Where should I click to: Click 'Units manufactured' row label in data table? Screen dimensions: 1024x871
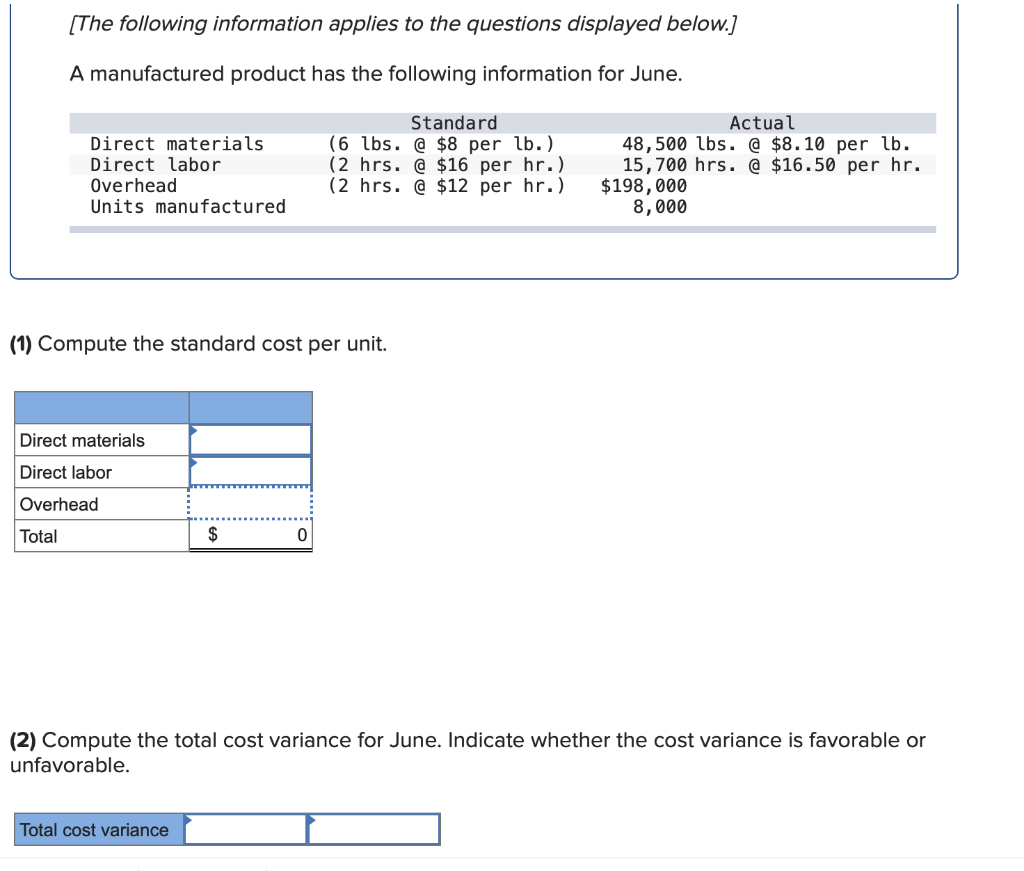point(188,206)
